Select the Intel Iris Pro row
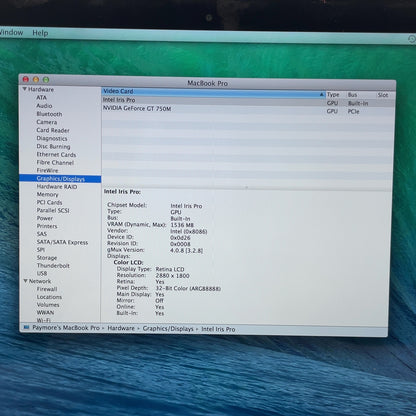Screen dimensions: 416x416 [x=248, y=101]
